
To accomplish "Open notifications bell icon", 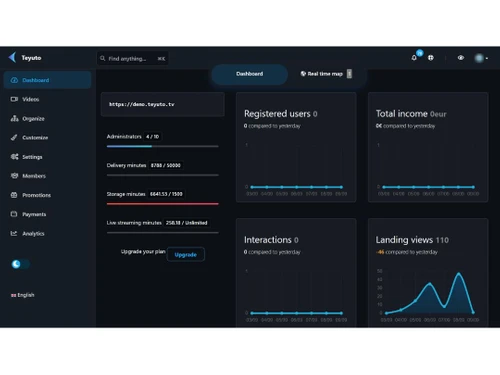I will (x=414, y=58).
